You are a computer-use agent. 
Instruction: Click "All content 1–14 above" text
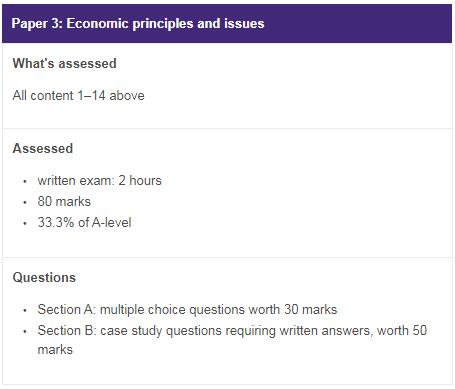tap(78, 96)
